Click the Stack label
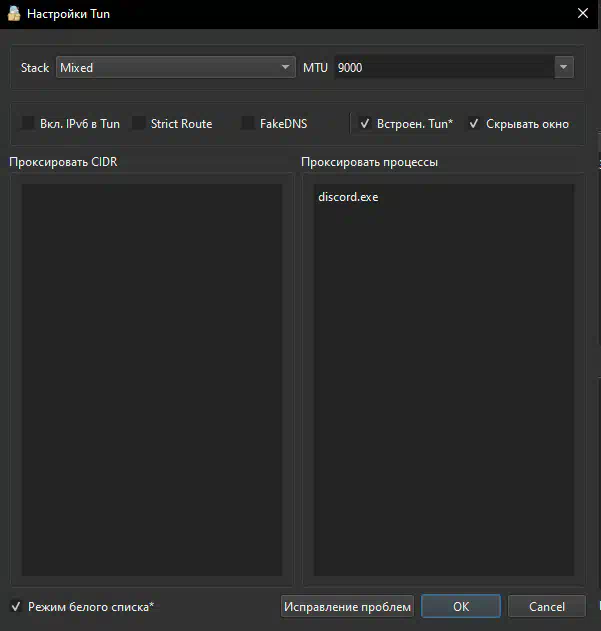The width and height of the screenshot is (601, 631). coord(35,68)
